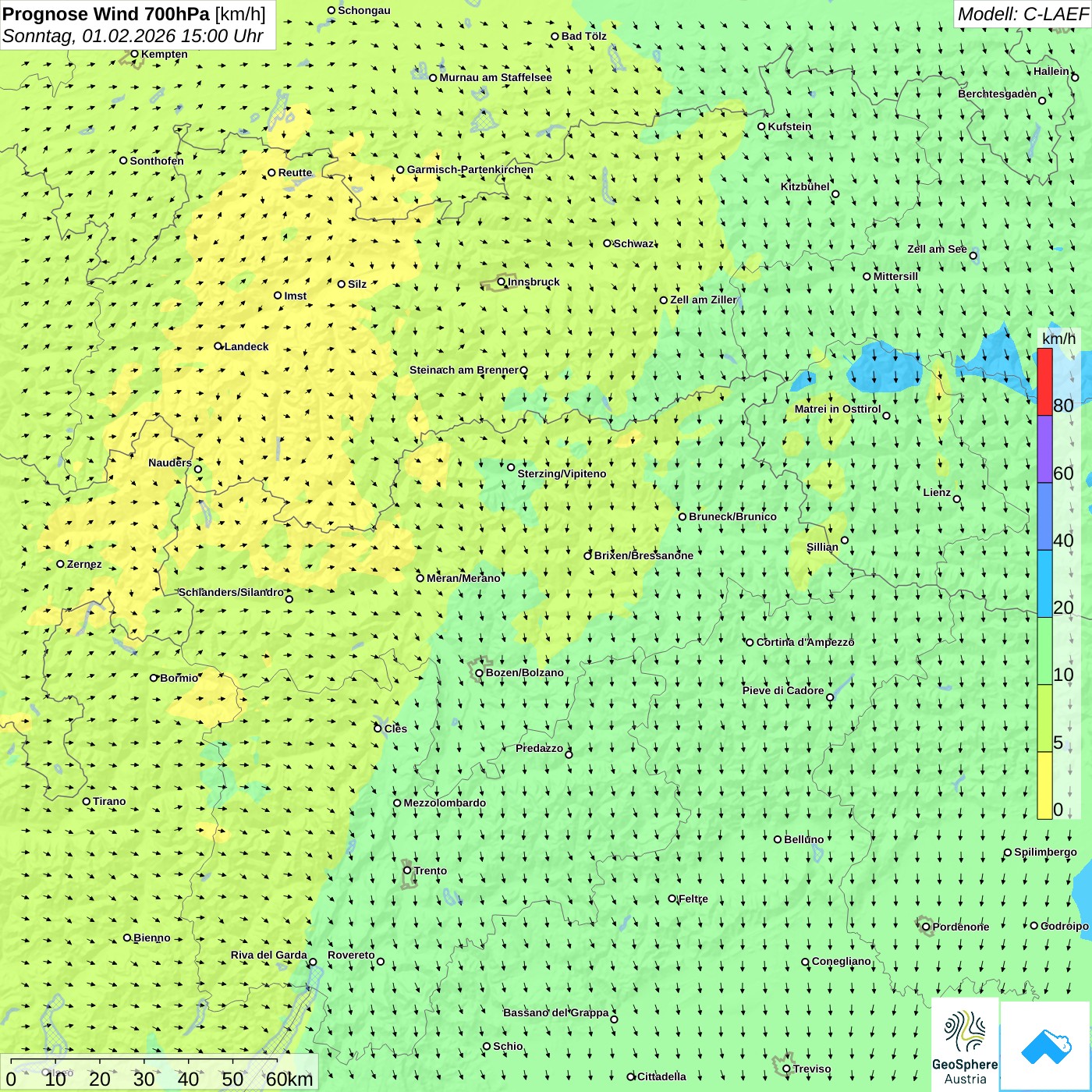Screen dimensions: 1092x1092
Task: Click the 'Pieve di Cadore' label
Action: click(783, 690)
